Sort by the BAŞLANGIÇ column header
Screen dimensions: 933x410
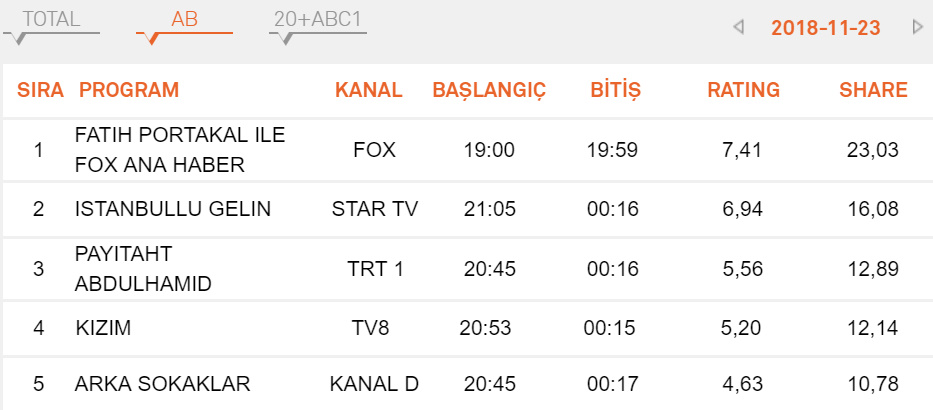point(489,90)
